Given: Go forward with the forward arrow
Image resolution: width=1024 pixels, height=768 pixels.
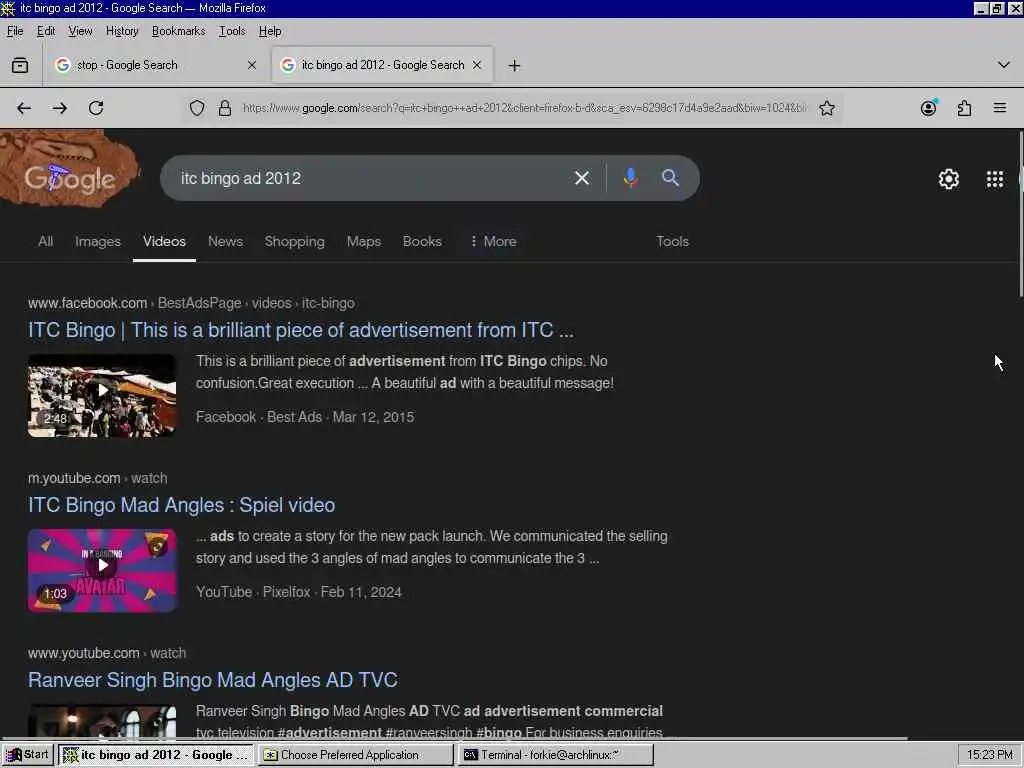Looking at the screenshot, I should pos(60,108).
